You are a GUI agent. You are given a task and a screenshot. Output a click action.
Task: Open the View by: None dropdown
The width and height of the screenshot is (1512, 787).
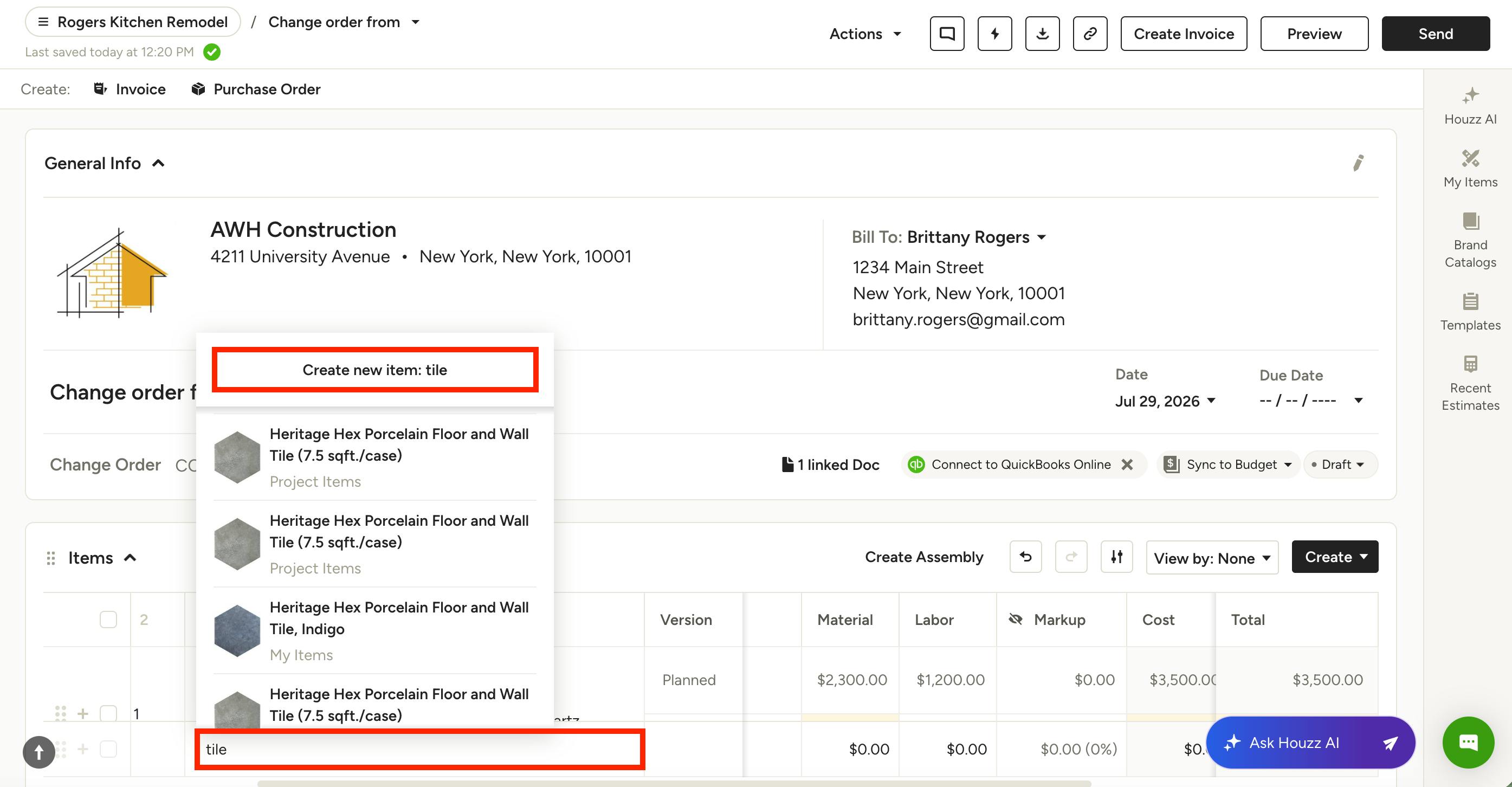click(x=1212, y=558)
